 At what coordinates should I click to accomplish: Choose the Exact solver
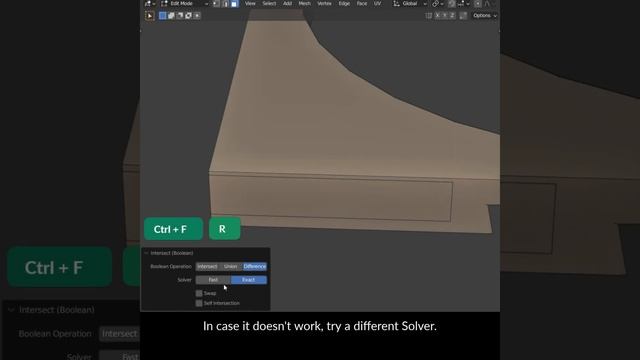tap(249, 280)
